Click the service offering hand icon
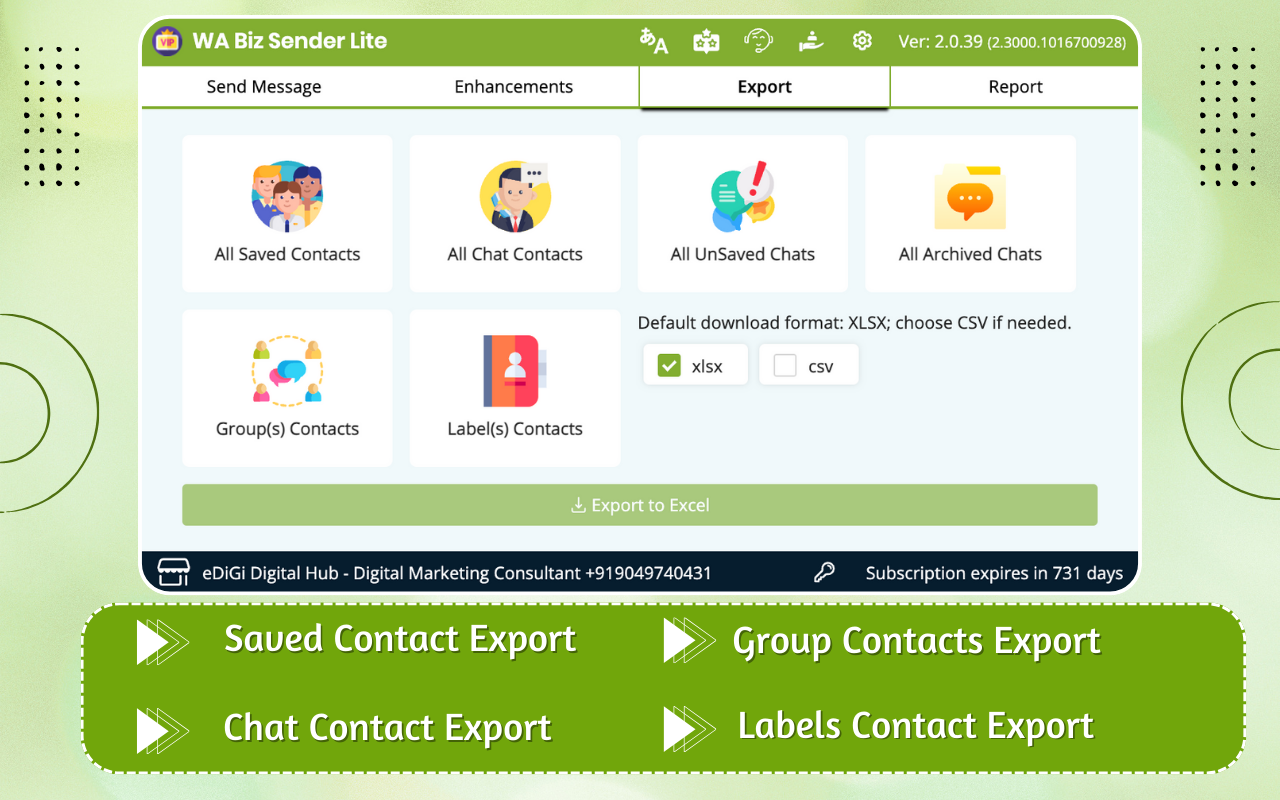1280x800 pixels. [x=810, y=41]
